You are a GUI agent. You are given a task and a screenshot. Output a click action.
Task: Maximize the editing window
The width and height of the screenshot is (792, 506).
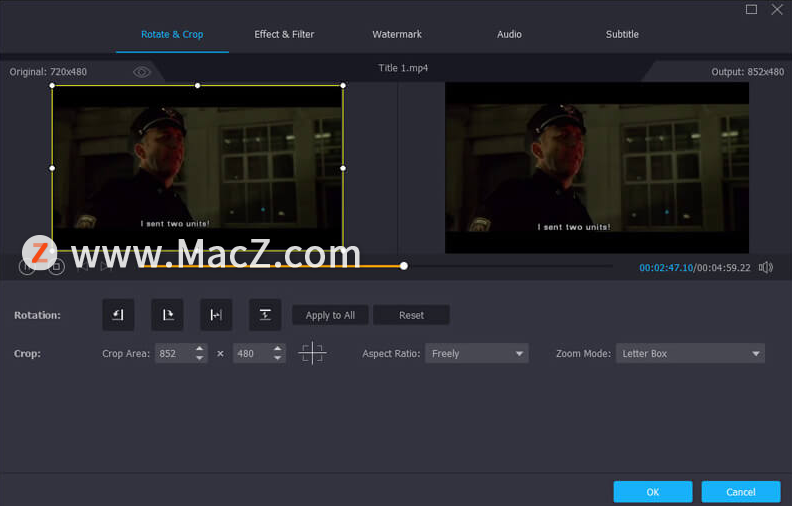[751, 9]
